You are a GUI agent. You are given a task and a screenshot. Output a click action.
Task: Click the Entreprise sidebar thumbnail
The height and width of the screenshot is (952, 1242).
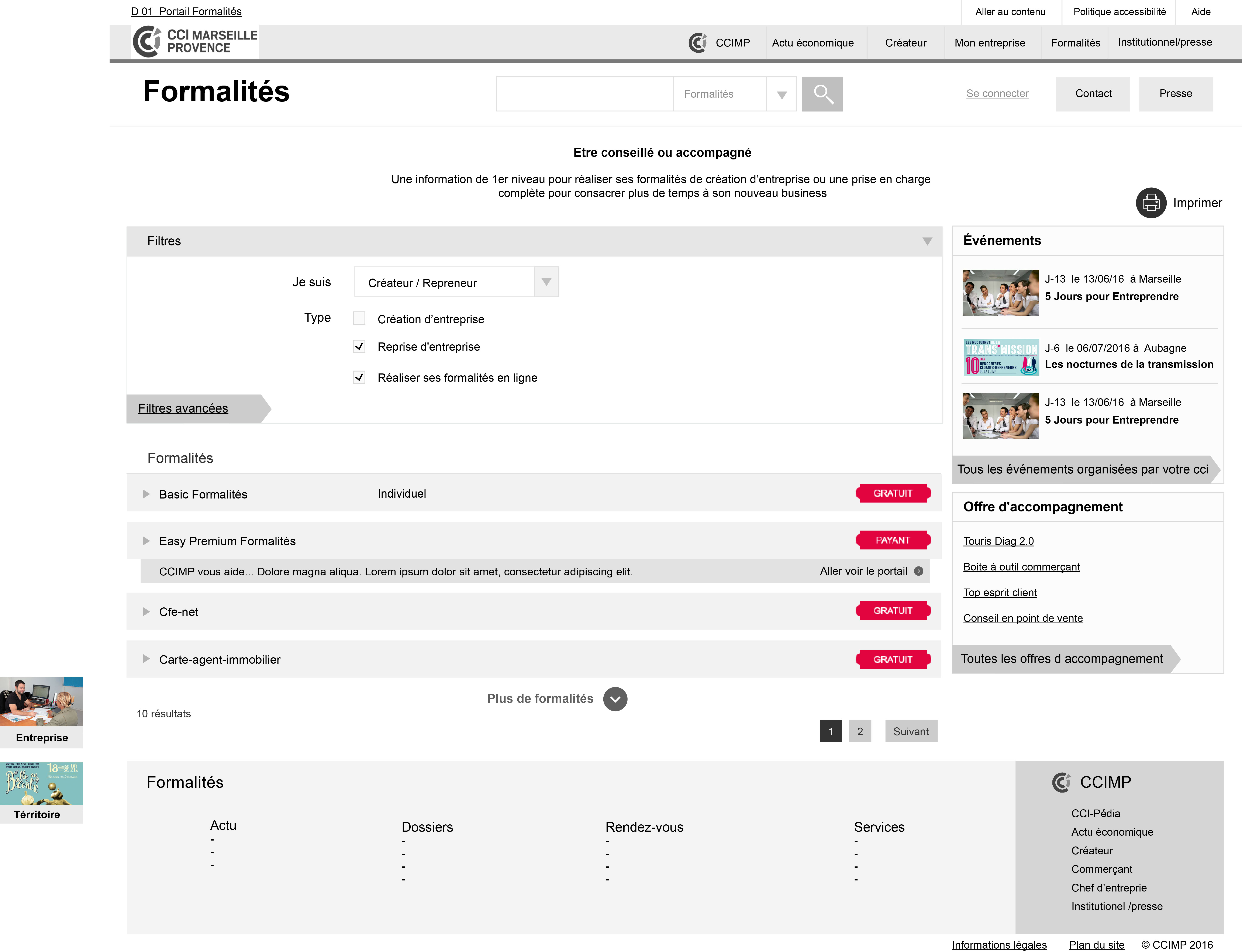coord(41,701)
